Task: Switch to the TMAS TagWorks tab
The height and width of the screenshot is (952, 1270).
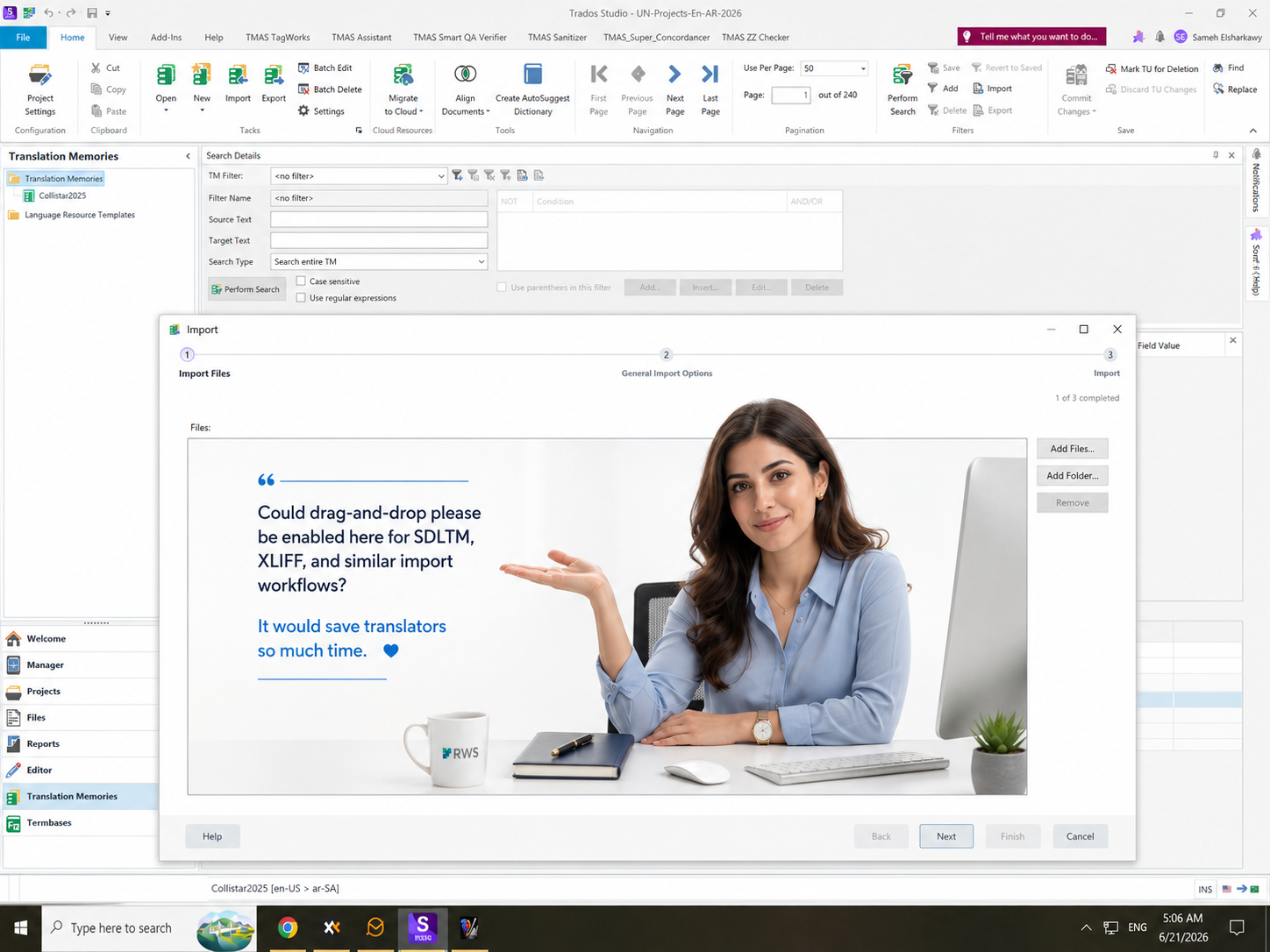Action: [277, 37]
